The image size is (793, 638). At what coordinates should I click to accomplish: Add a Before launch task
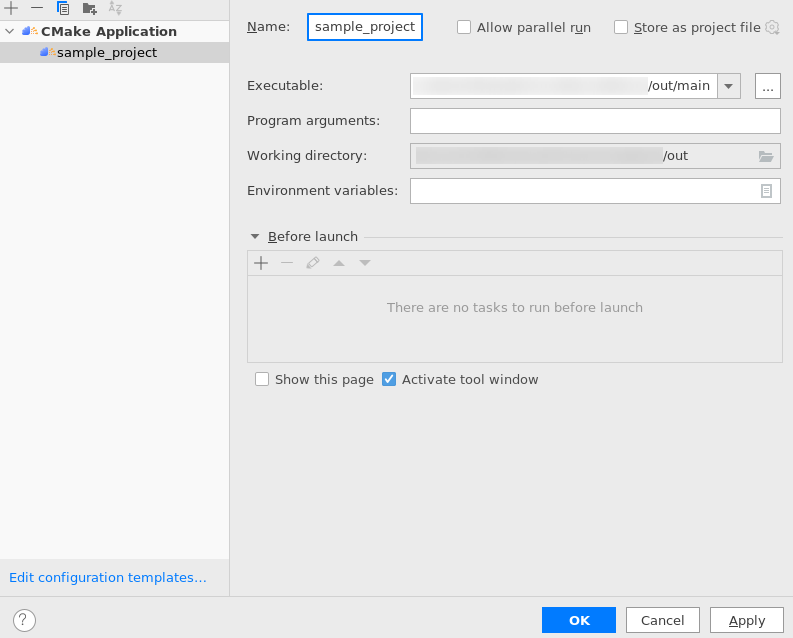pos(261,263)
